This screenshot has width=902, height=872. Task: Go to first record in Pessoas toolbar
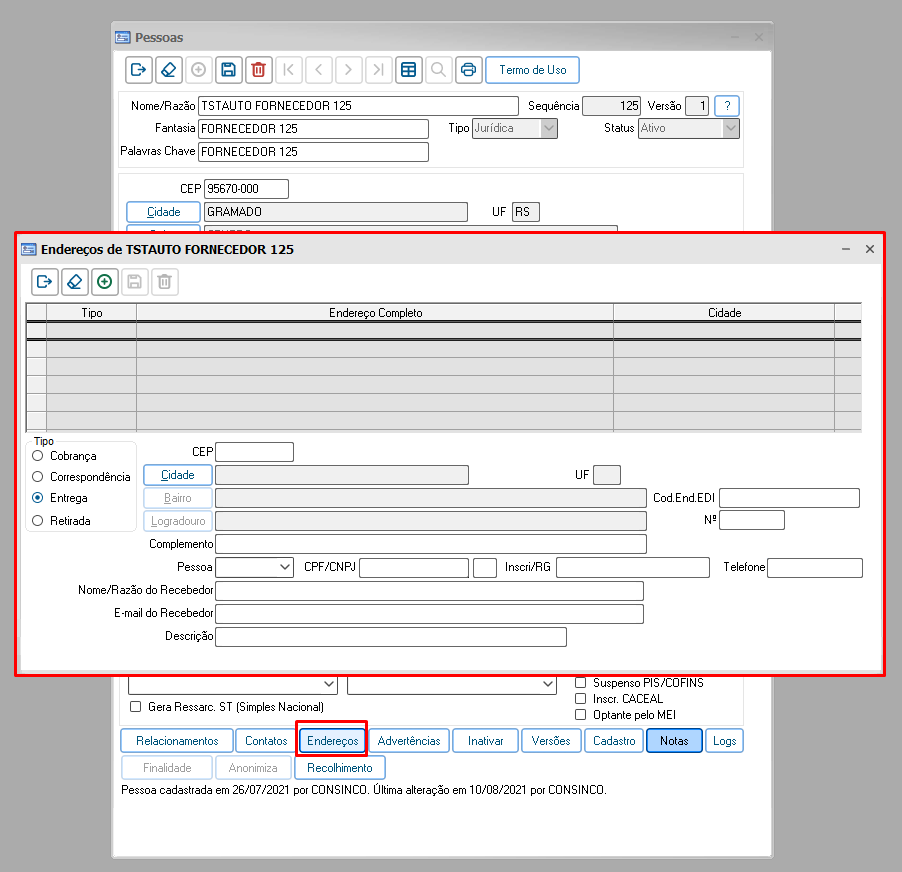coord(289,70)
